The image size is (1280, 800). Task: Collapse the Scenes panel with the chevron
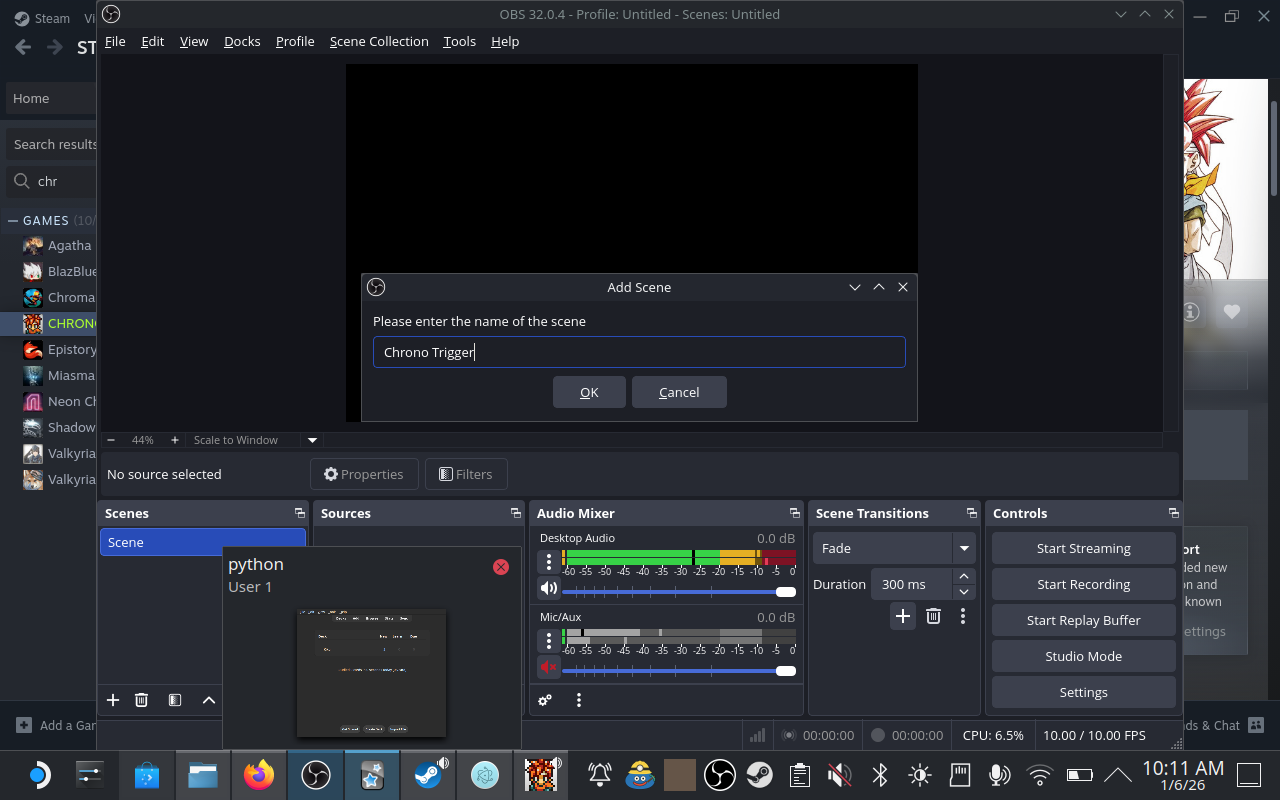[209, 700]
